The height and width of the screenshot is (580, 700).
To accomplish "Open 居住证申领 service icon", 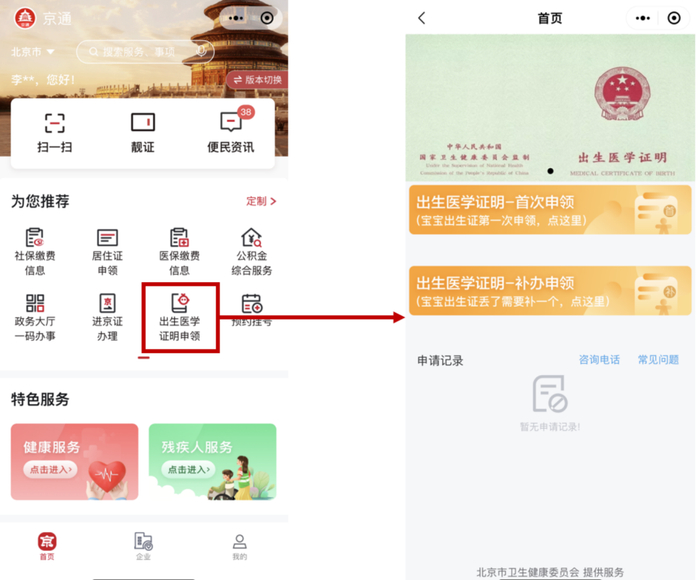I will tap(107, 238).
